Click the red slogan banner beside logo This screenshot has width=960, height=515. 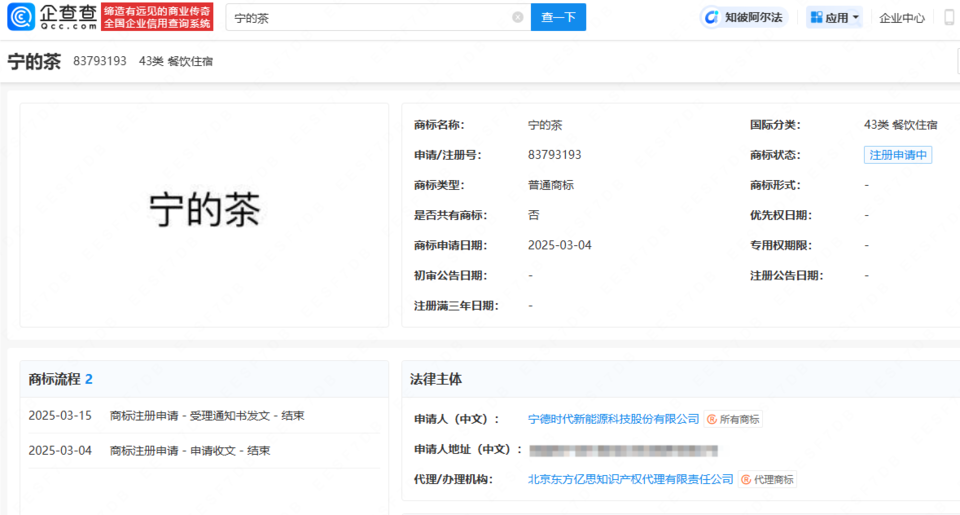[x=158, y=17]
